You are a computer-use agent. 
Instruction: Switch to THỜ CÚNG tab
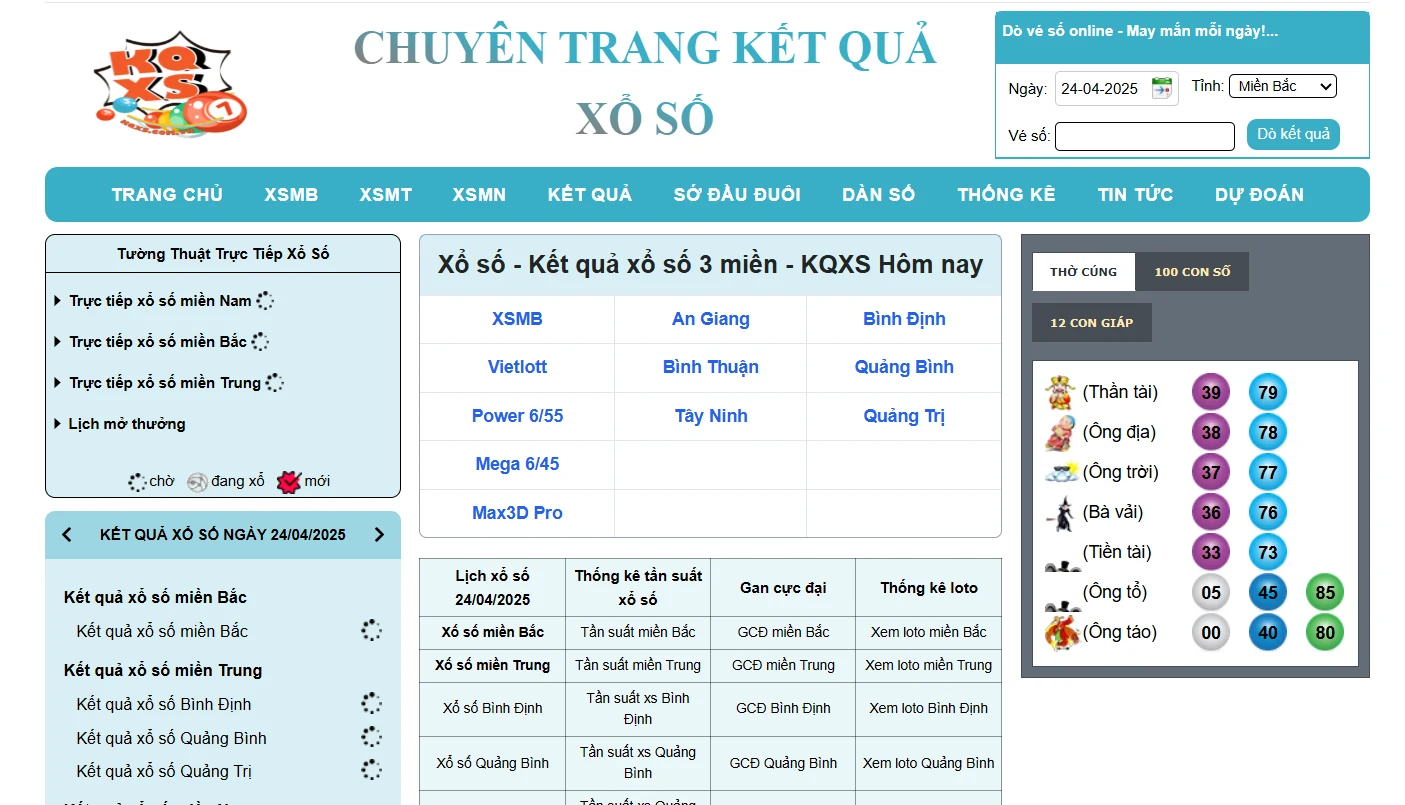(1083, 272)
